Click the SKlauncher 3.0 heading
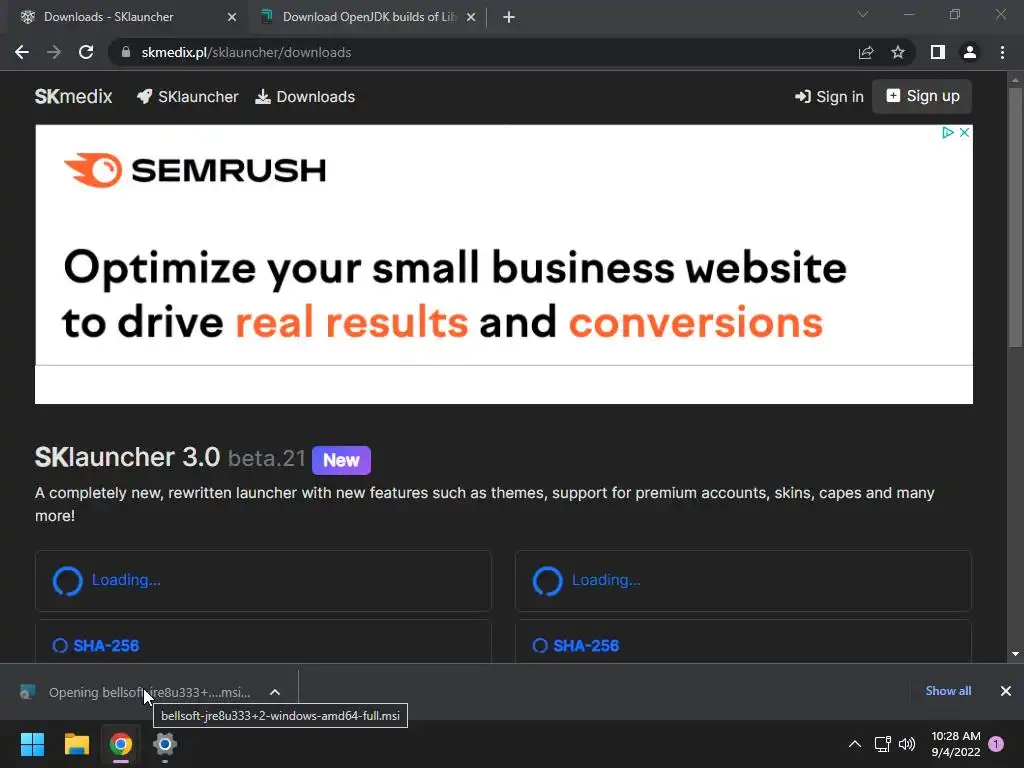 click(127, 458)
